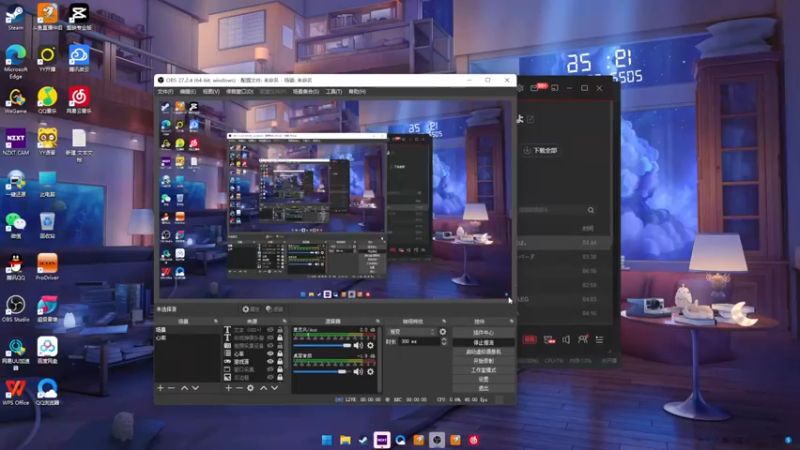Adjust the 麦克风/Aux volume slider
The image size is (800, 450).
(x=322, y=345)
